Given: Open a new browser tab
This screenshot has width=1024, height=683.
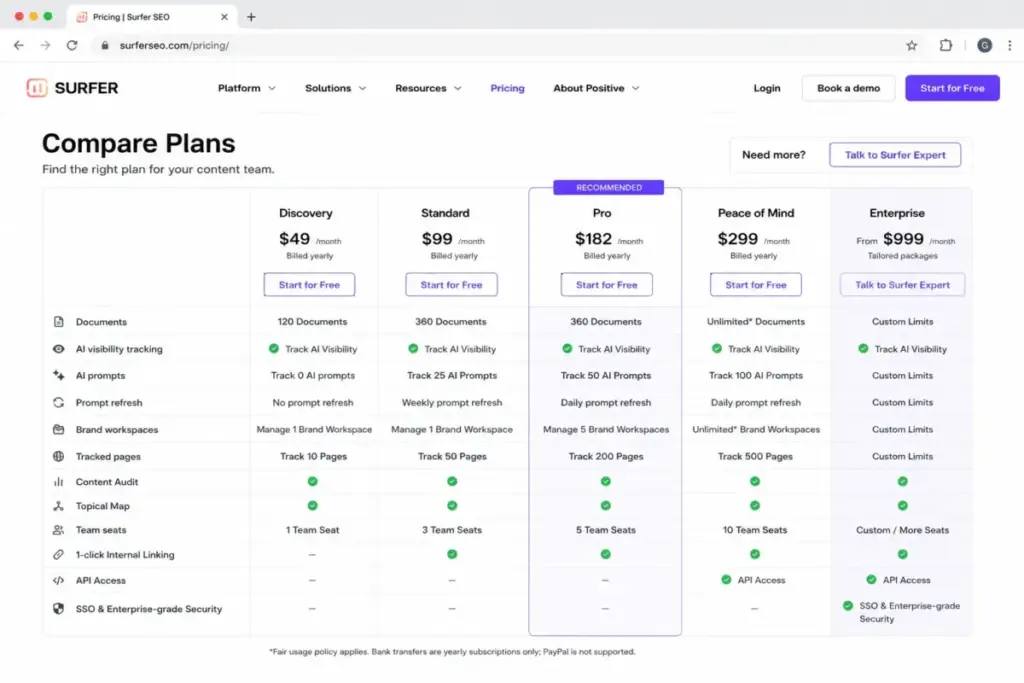Looking at the screenshot, I should coord(251,17).
